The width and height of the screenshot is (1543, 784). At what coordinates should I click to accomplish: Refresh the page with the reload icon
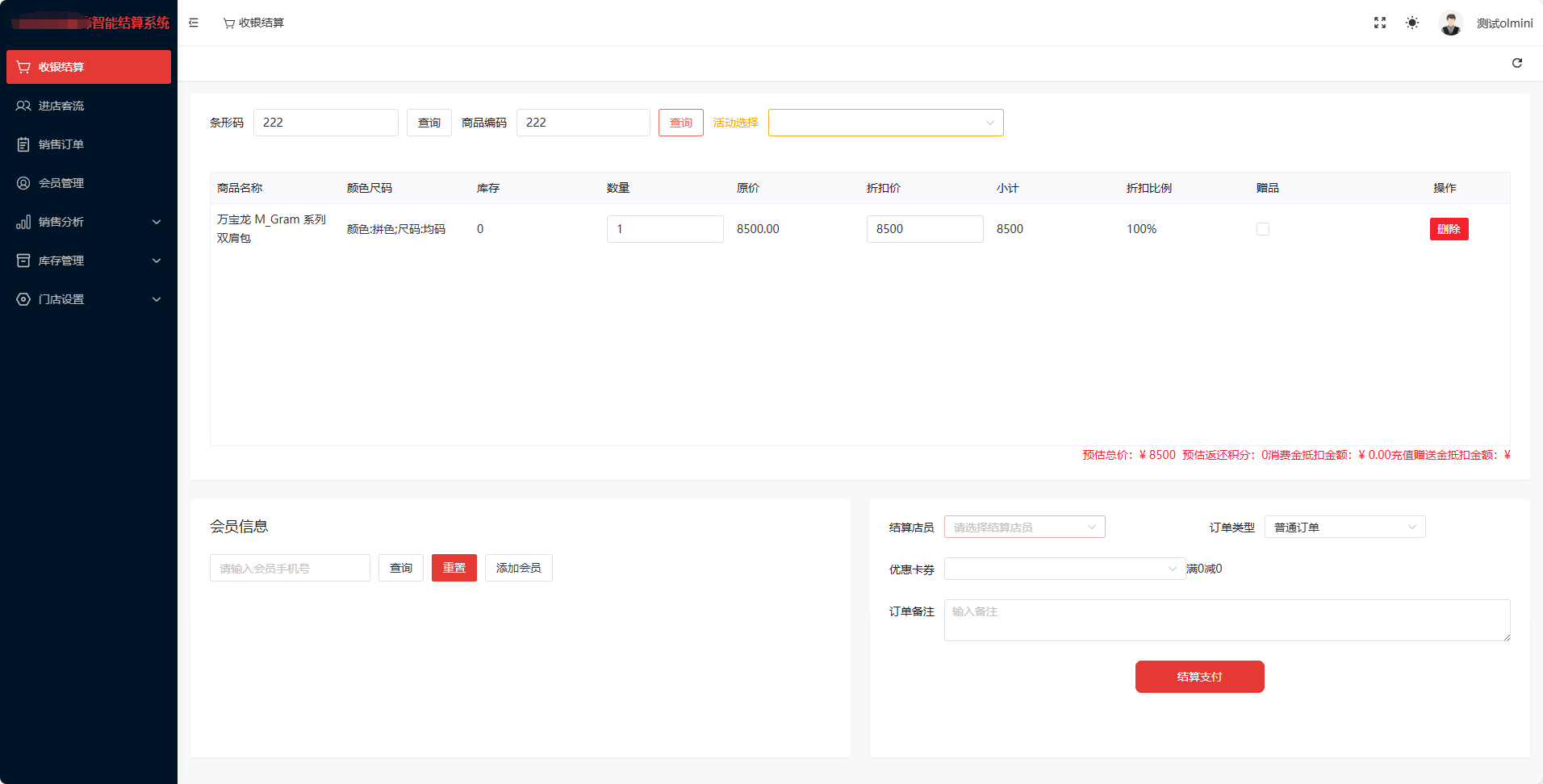pyautogui.click(x=1517, y=63)
